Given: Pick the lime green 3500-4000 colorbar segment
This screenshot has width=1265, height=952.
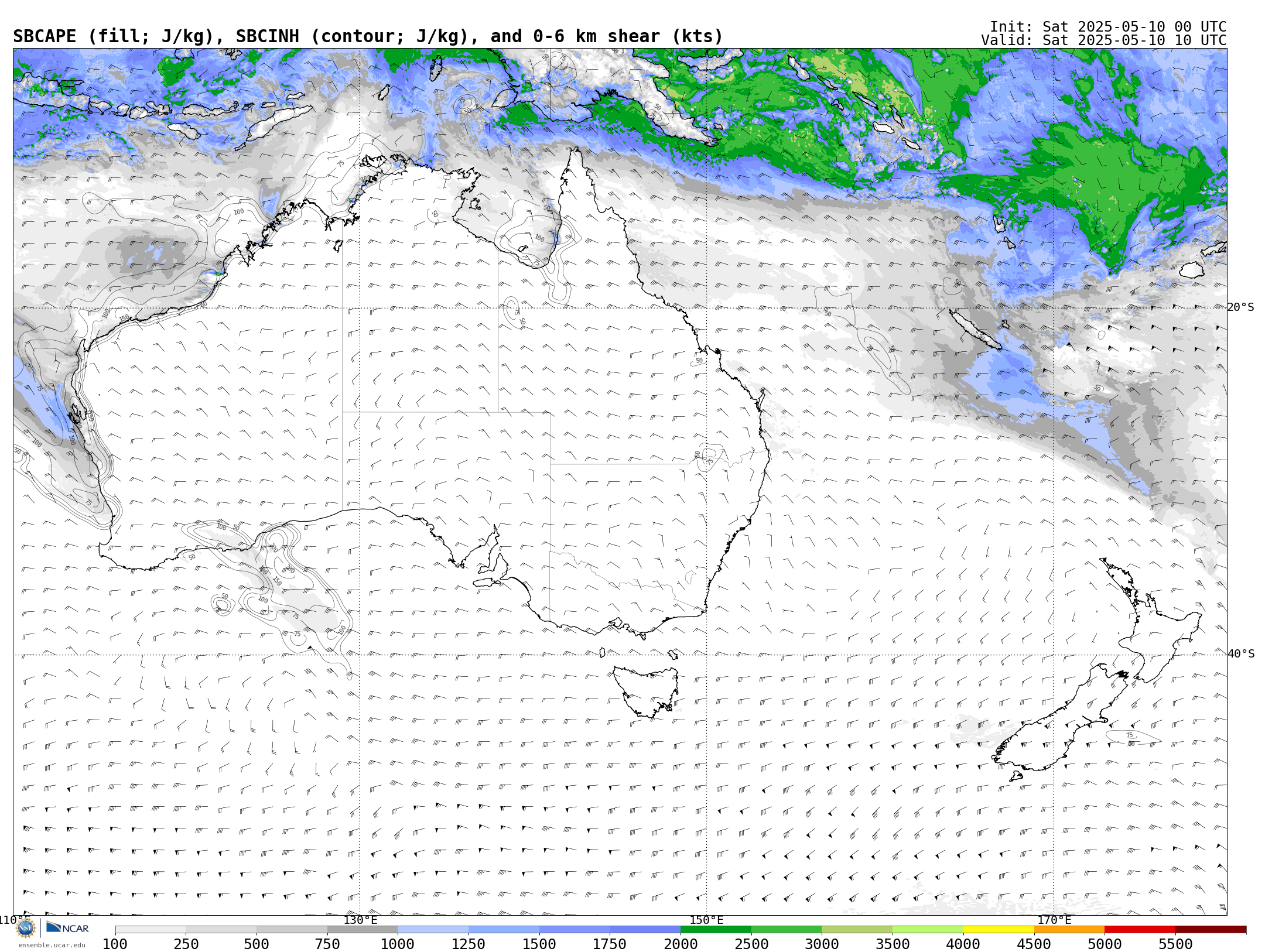Looking at the screenshot, I should (928, 930).
